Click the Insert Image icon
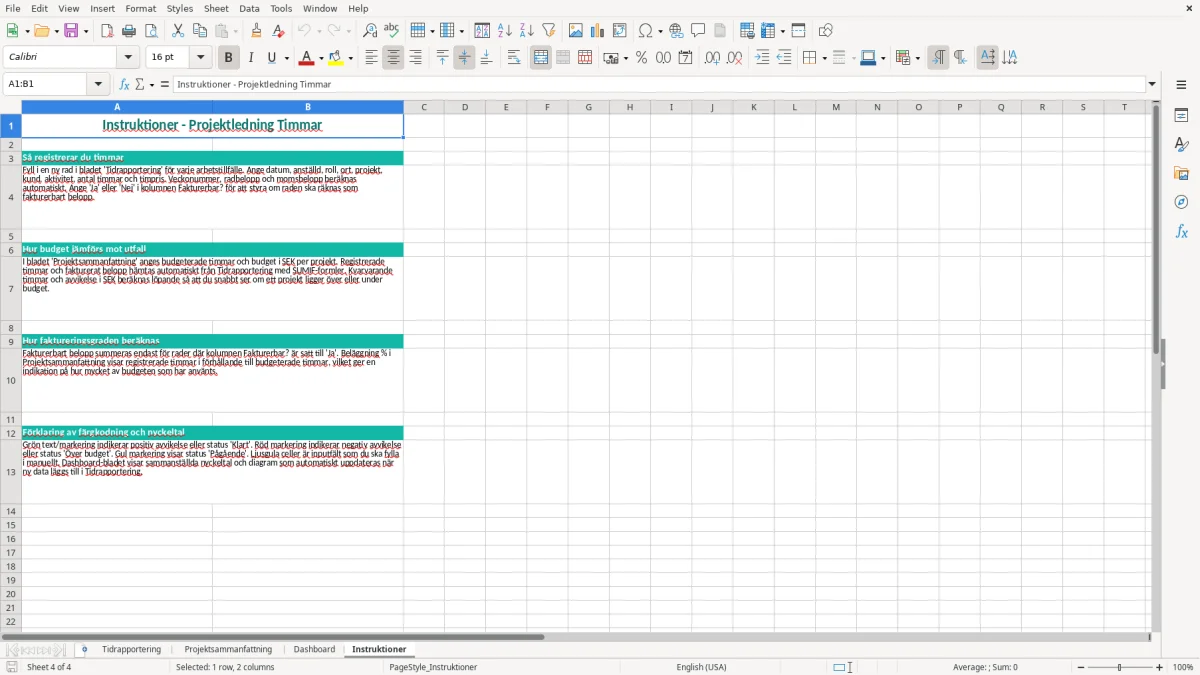The width and height of the screenshot is (1200, 675). [x=576, y=31]
